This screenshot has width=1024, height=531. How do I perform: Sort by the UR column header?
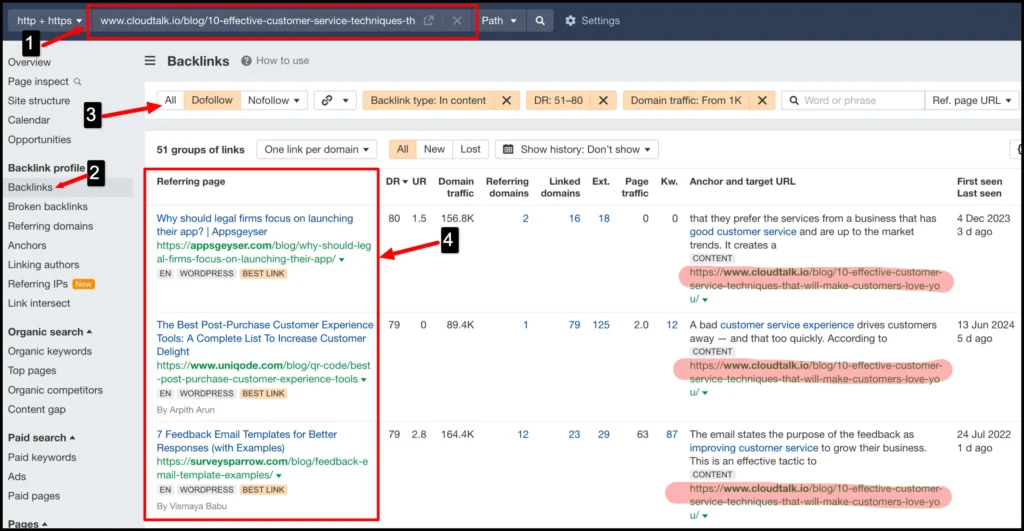(419, 182)
